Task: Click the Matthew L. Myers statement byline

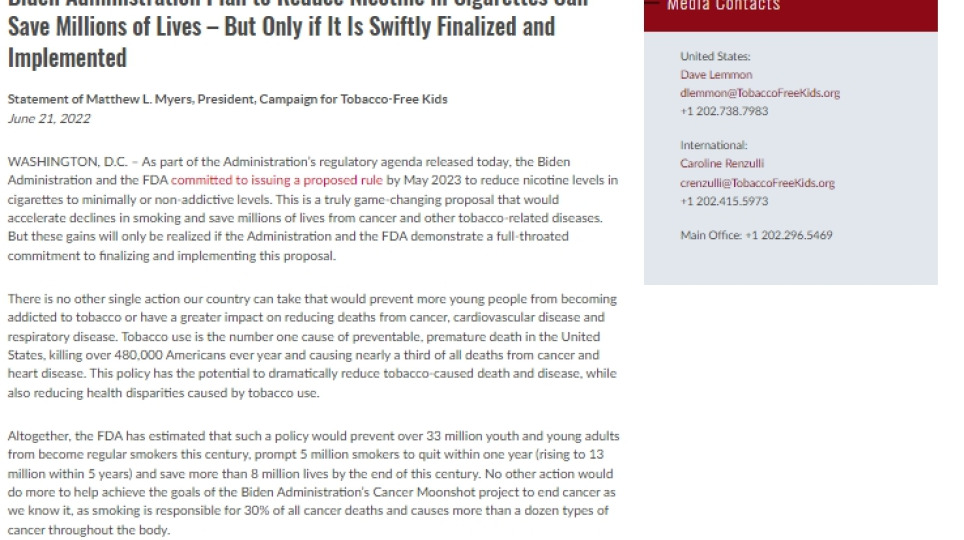Action: (x=227, y=99)
